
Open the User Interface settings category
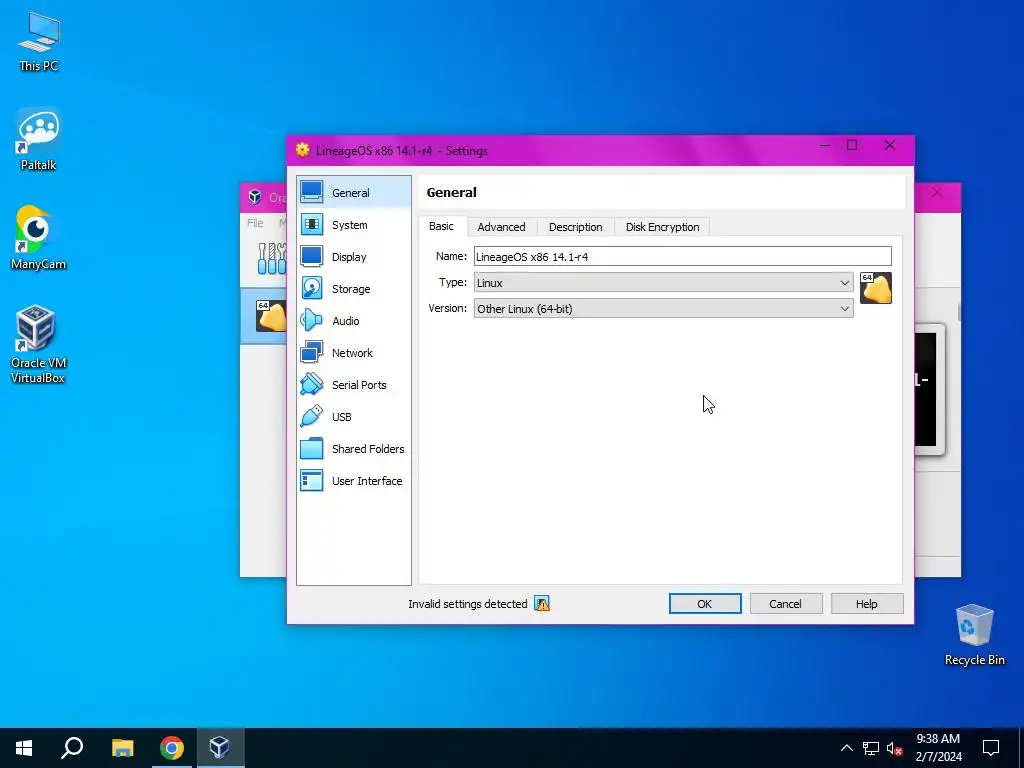[x=353, y=481]
